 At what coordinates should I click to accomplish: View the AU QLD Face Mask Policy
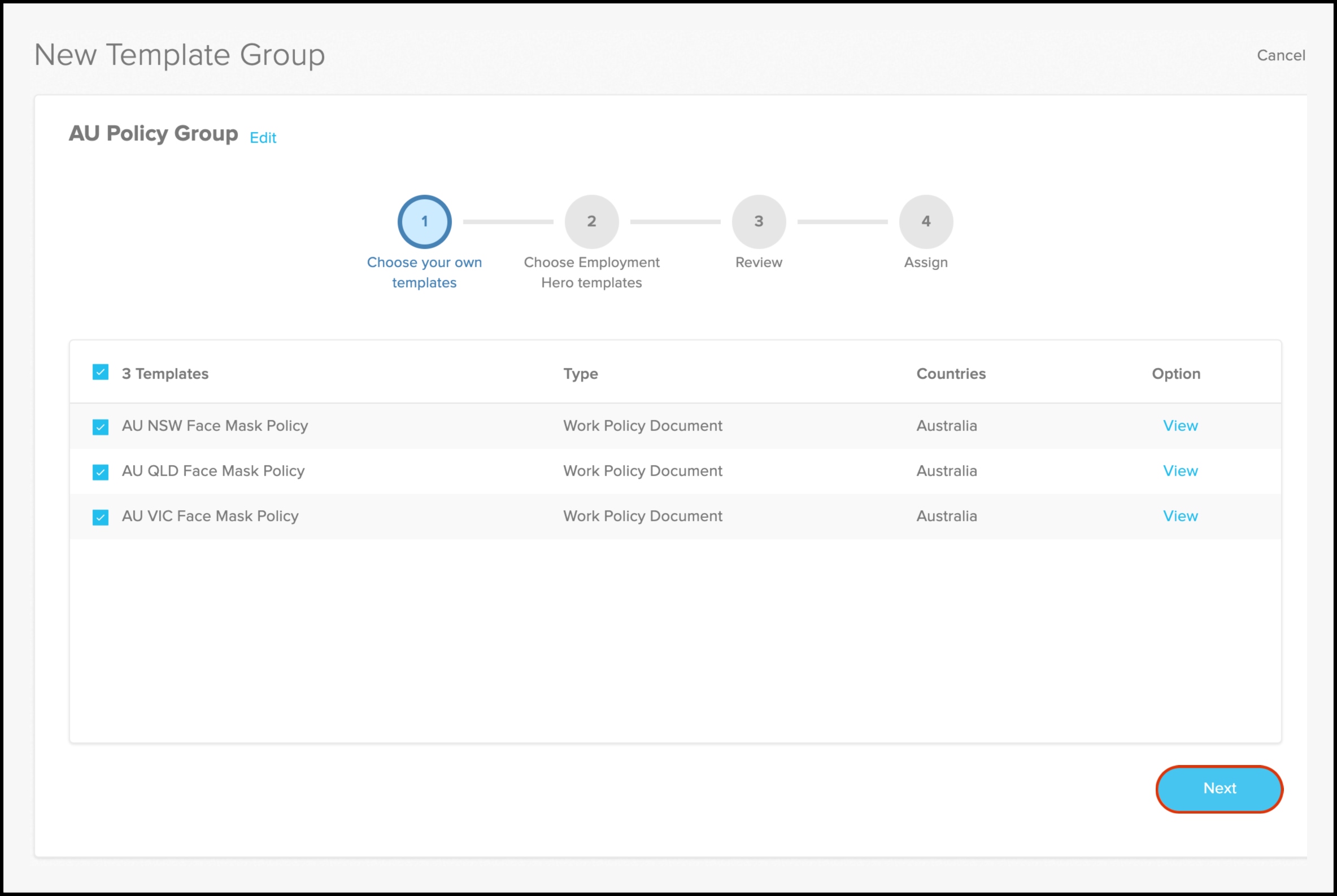point(1180,471)
